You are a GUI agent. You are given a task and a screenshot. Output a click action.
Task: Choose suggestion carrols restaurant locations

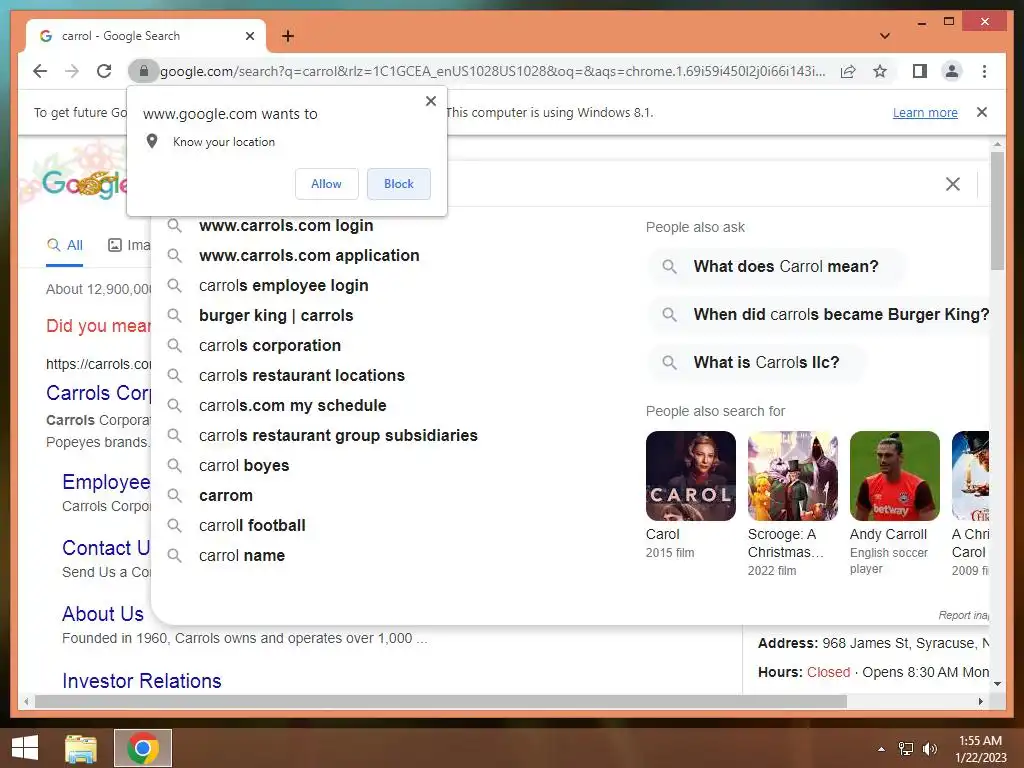[x=302, y=376]
